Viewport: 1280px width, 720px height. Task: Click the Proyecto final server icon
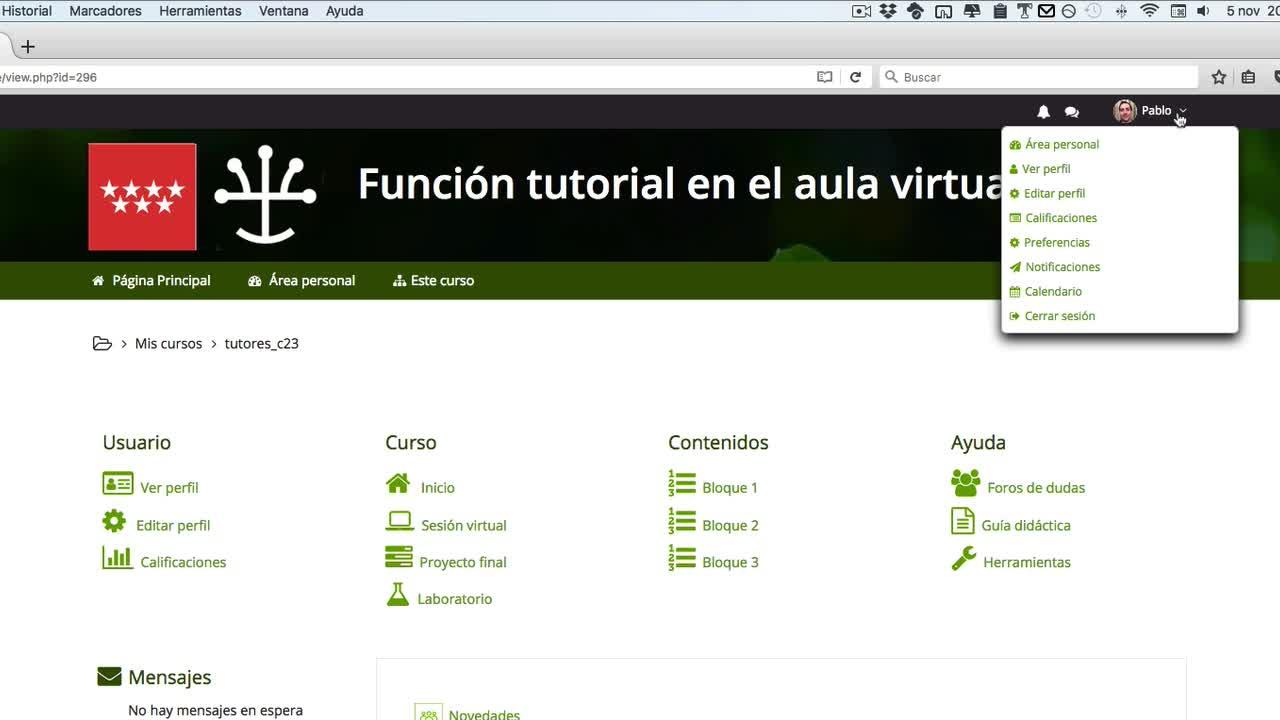pyautogui.click(x=399, y=558)
